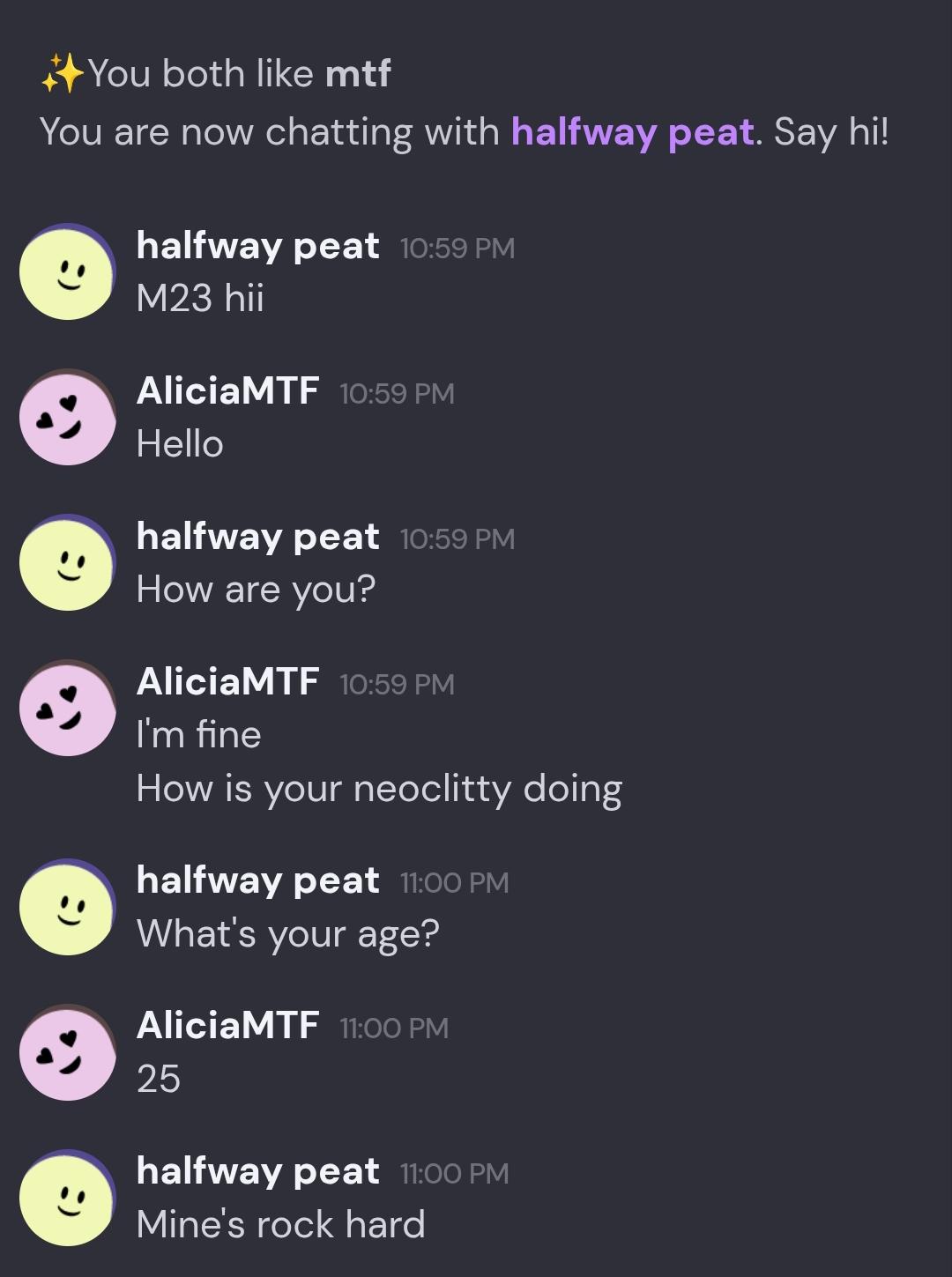
Task: Click the sparkle icon beside "You both like"
Action: 62,73
